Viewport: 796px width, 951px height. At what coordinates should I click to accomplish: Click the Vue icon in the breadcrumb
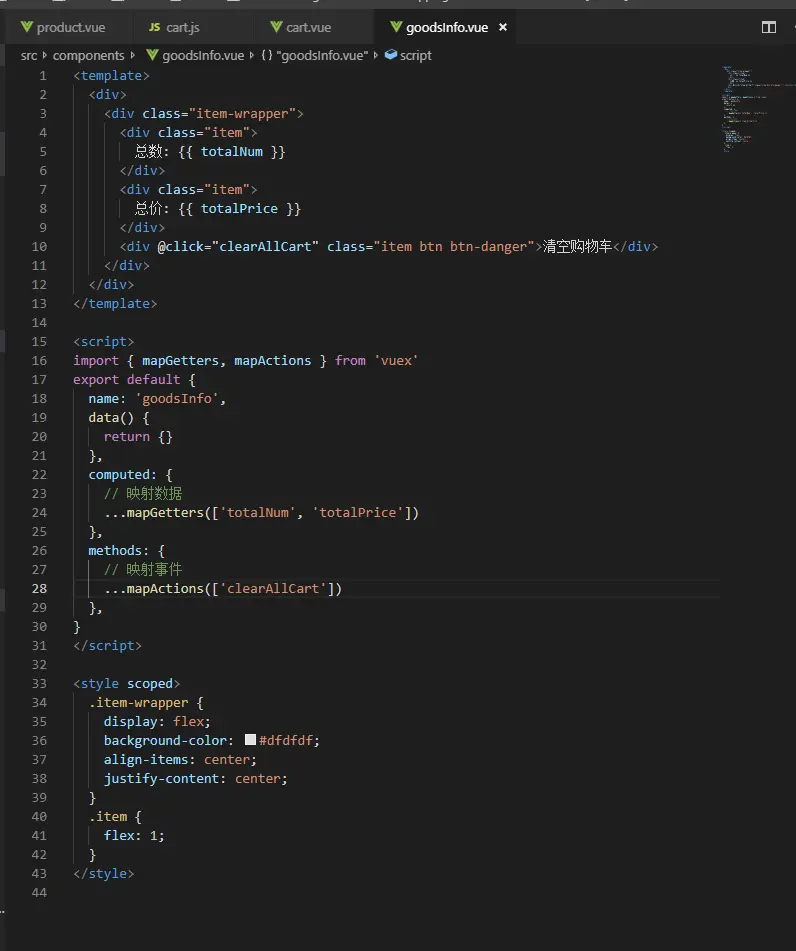(x=152, y=55)
